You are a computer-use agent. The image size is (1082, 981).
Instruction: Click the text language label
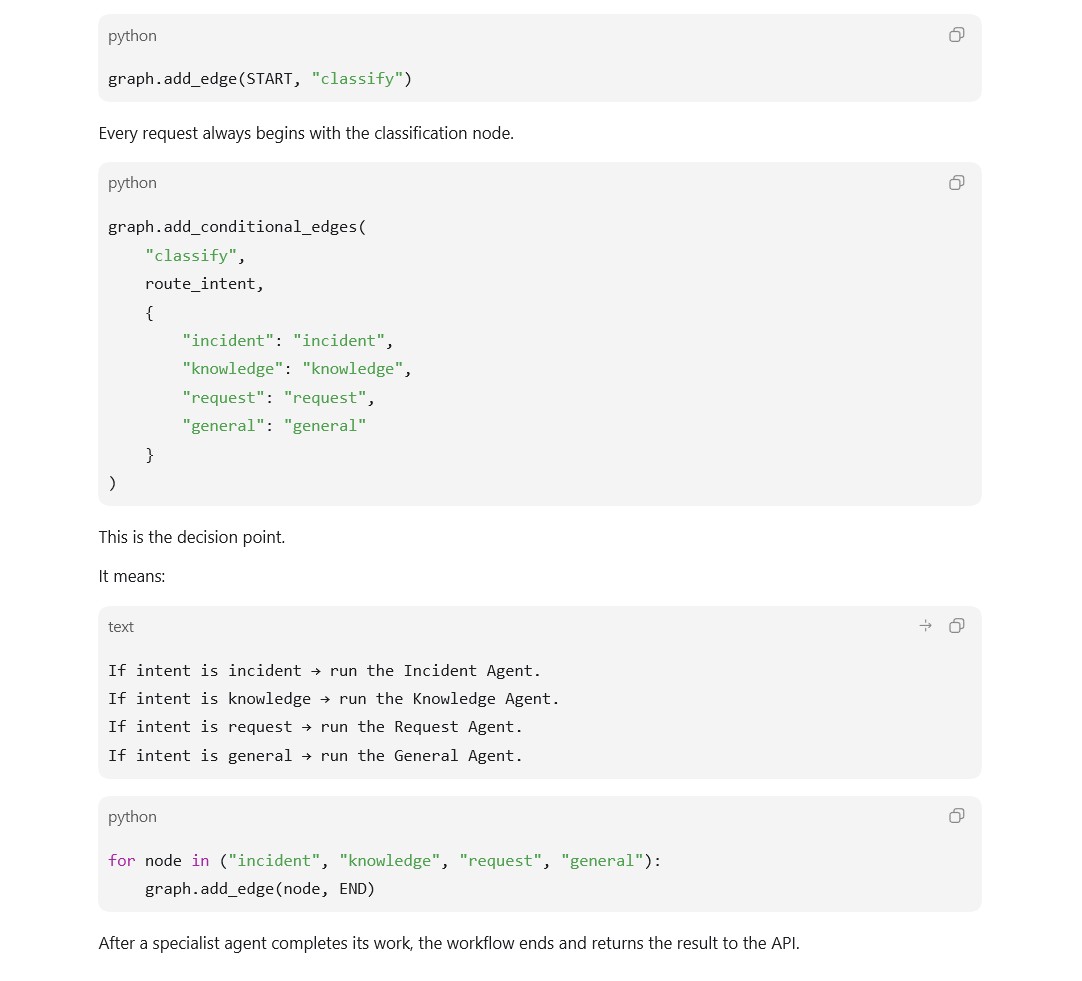[121, 627]
